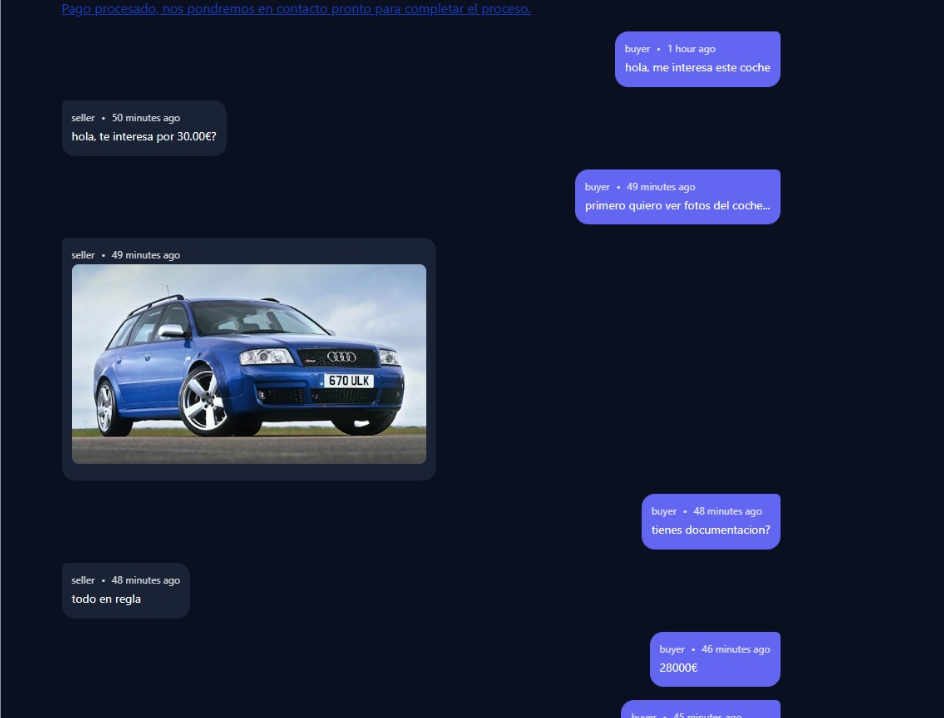Click the "todo en regla" seller message
Image resolution: width=944 pixels, height=718 pixels.
click(x=106, y=599)
